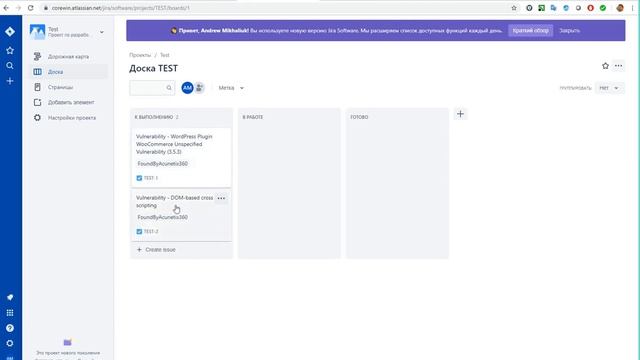Click the task type icon on TEST-2
The height and width of the screenshot is (360, 640).
[139, 231]
